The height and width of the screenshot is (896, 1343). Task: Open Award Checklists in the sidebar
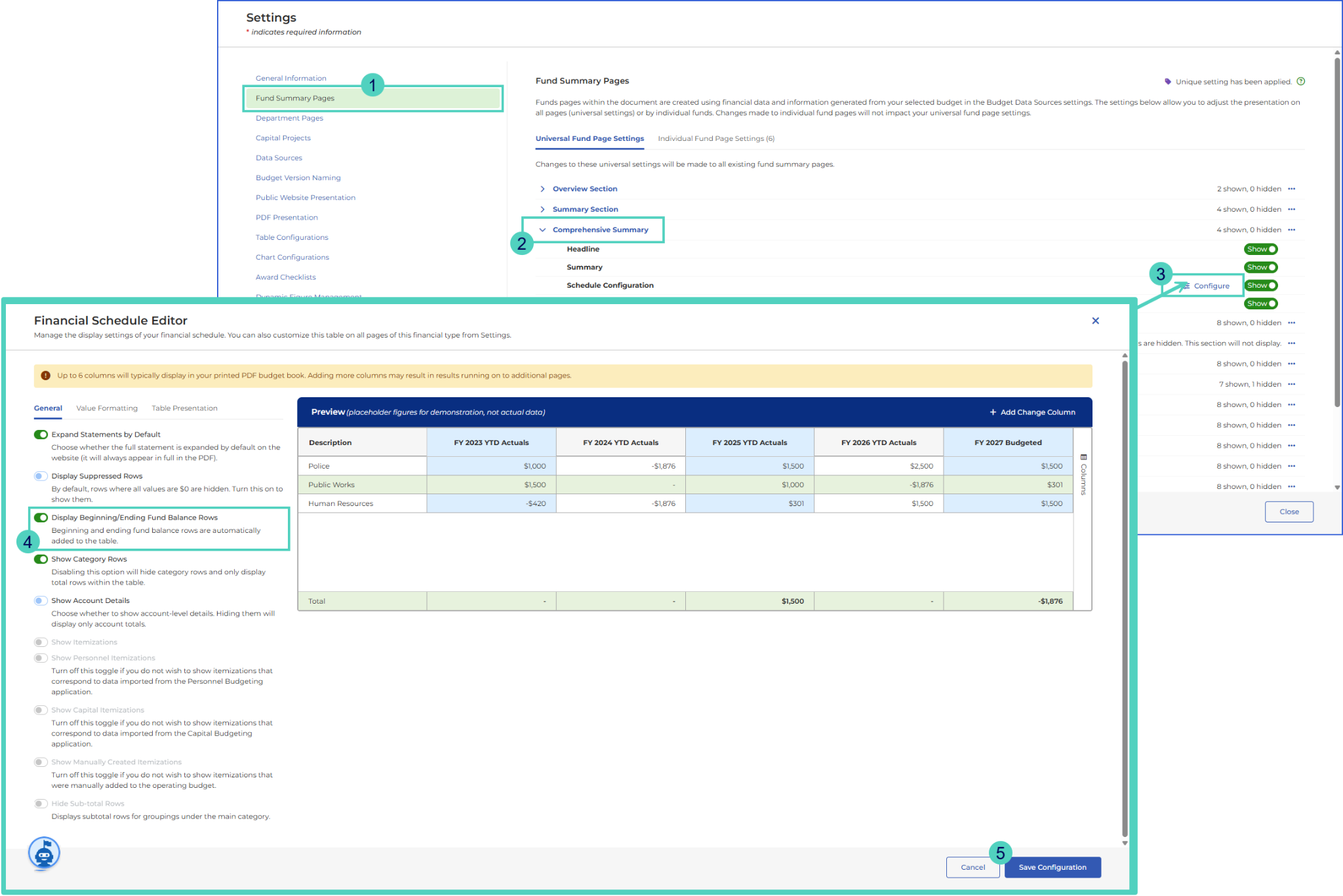coord(285,277)
